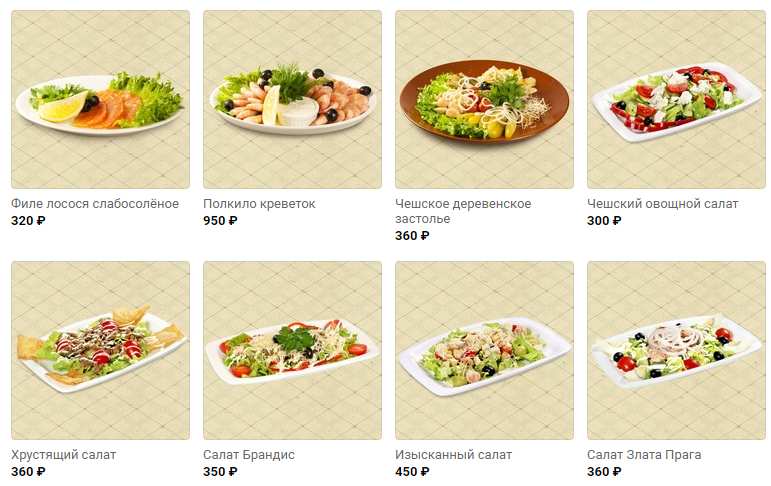Open the Чешский овощной салат dish photo
The width and height of the screenshot is (771, 486).
tap(677, 99)
